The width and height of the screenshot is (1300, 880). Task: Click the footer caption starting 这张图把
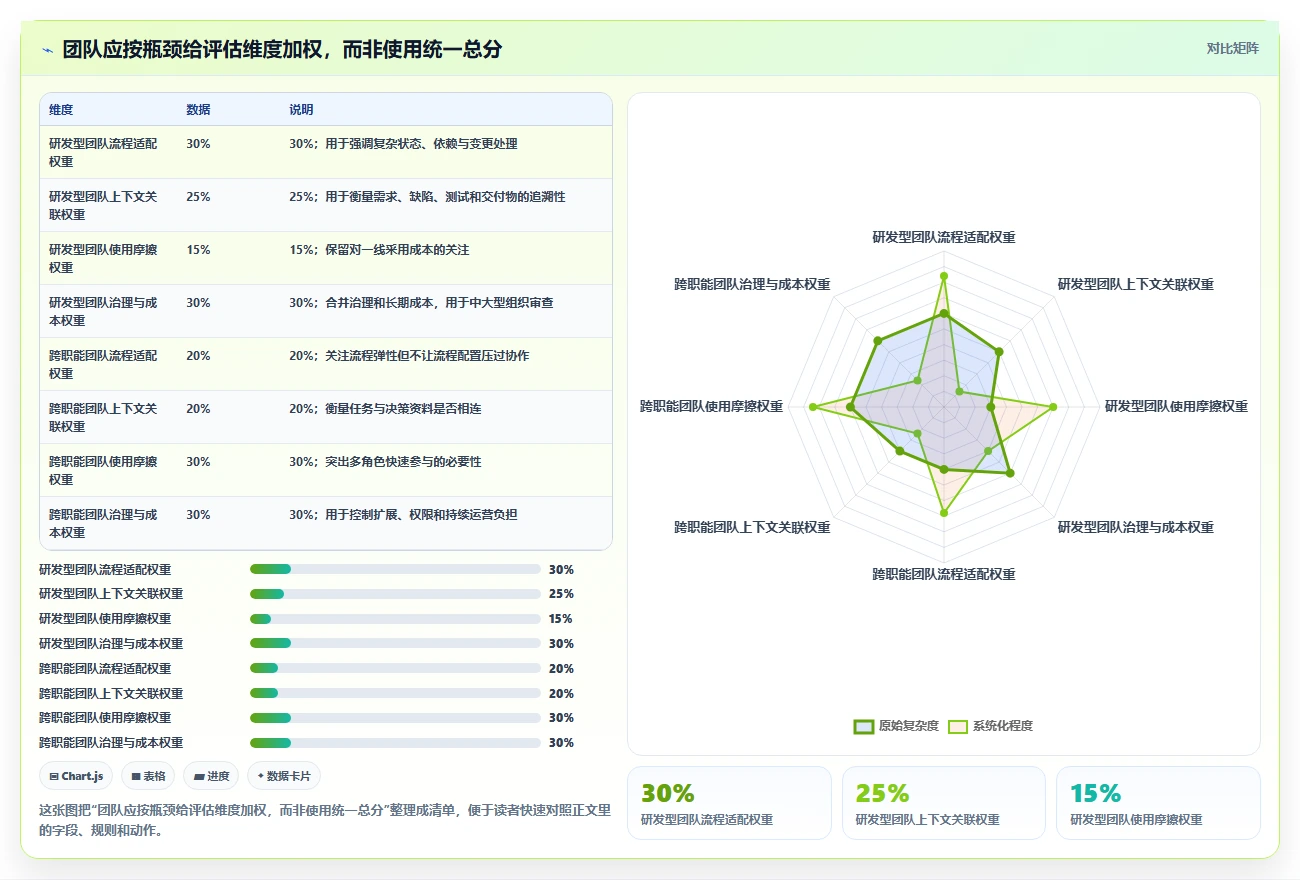(325, 820)
